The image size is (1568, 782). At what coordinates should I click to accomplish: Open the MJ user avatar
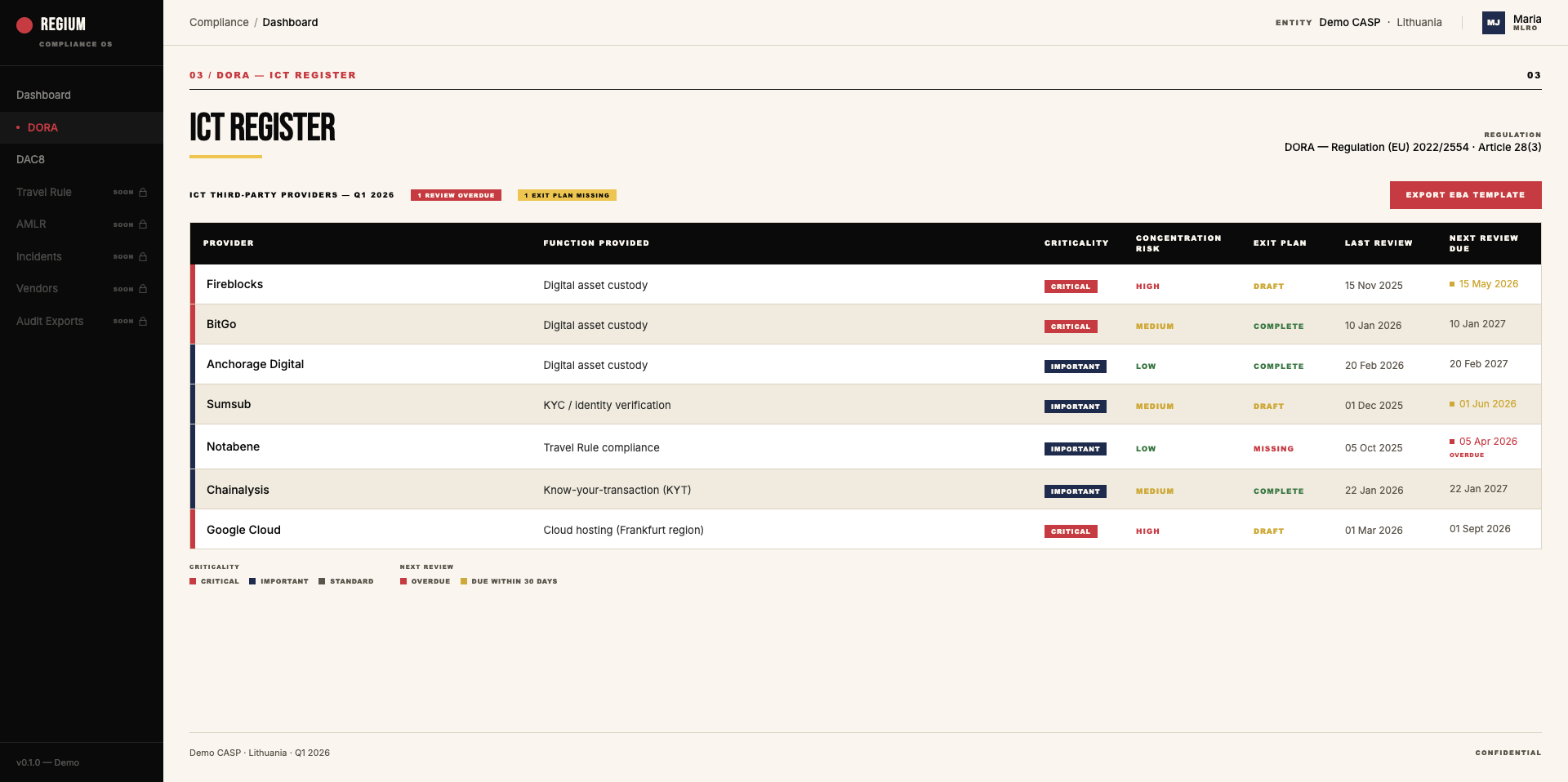click(1494, 23)
